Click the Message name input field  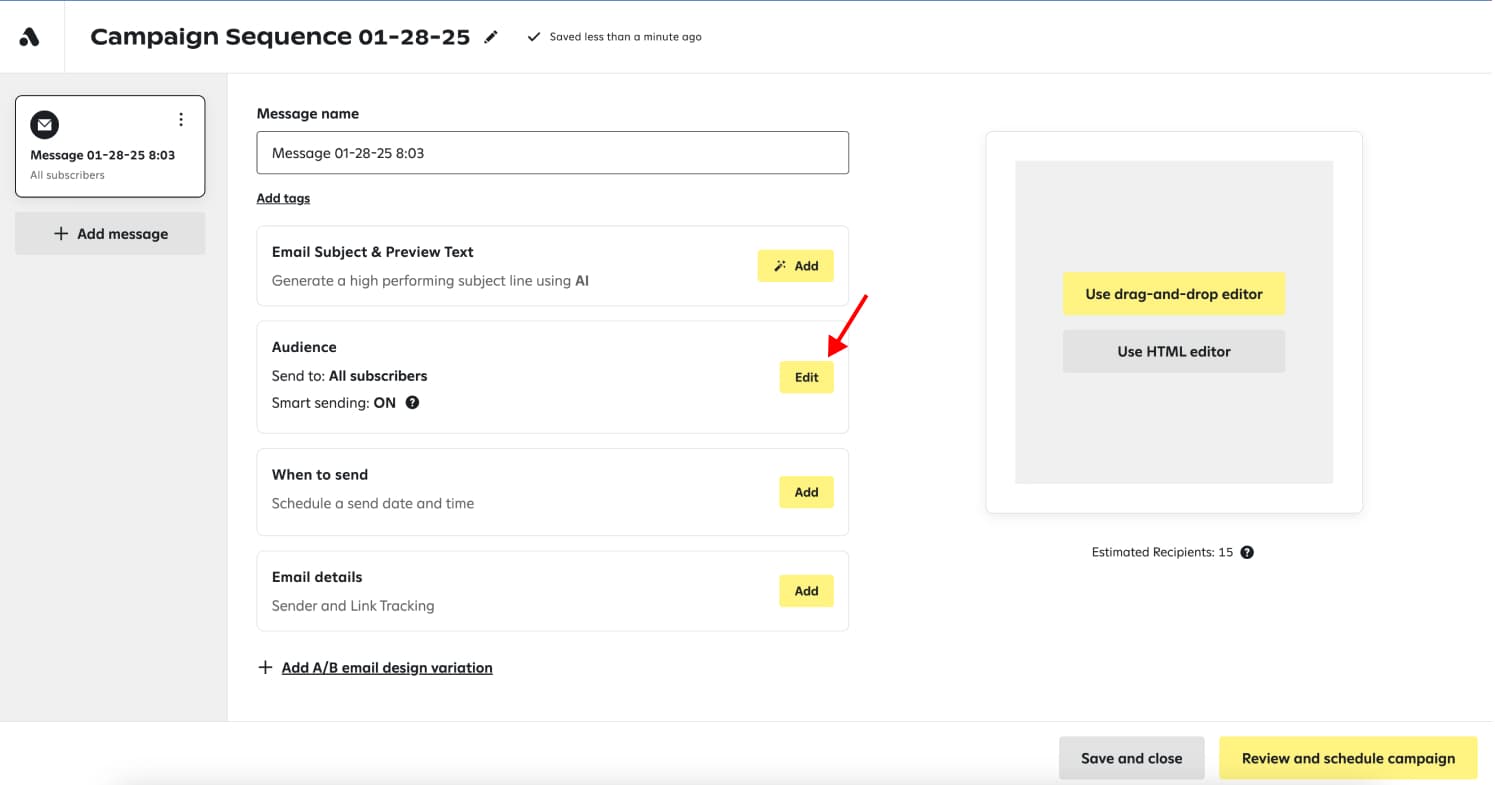pos(552,153)
